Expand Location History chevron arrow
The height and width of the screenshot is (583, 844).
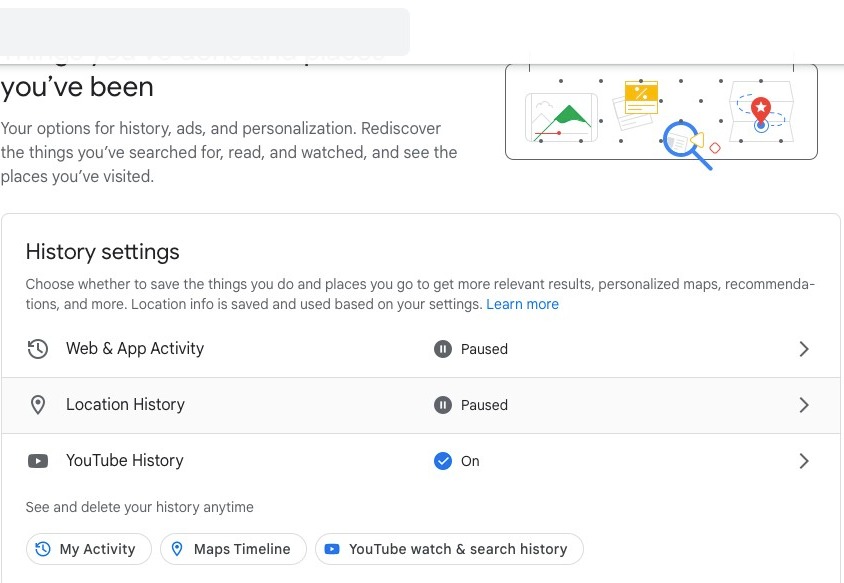click(804, 405)
